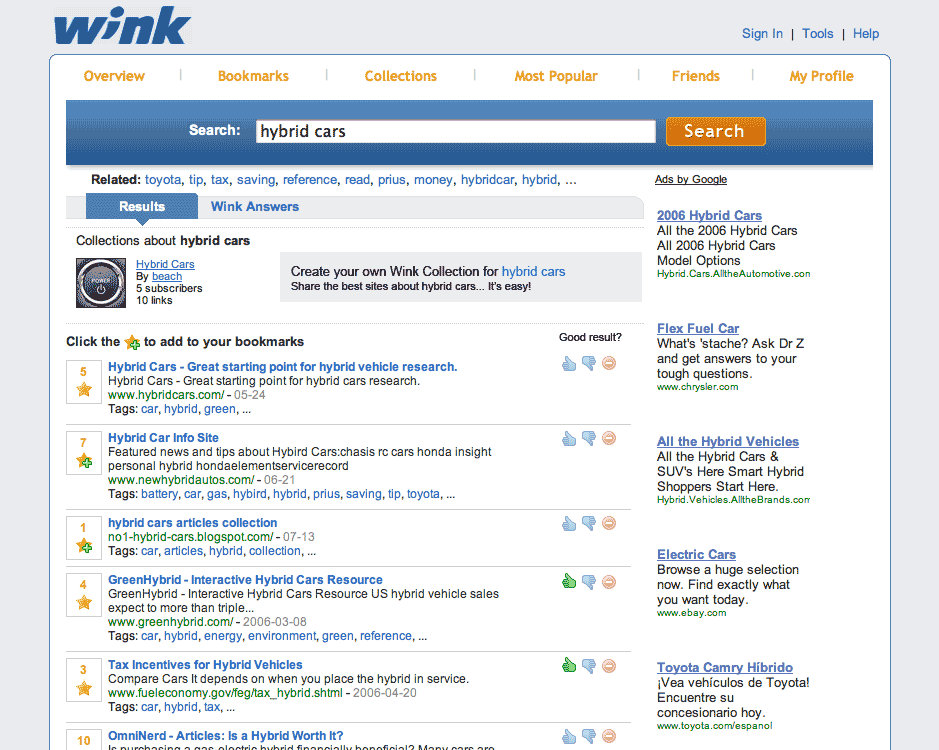This screenshot has width=939, height=750.
Task: Add hybrid cars articles collection to bookmarks
Action: coord(84,546)
